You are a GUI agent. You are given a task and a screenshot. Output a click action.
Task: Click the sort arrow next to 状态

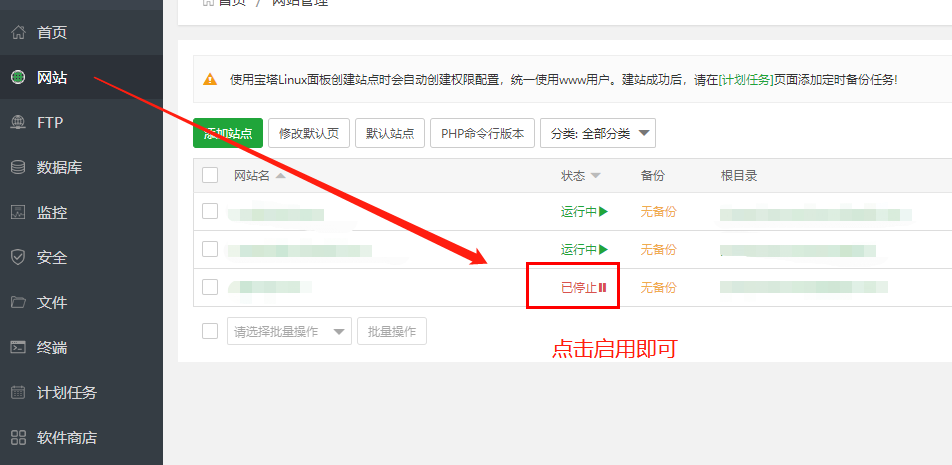(596, 176)
